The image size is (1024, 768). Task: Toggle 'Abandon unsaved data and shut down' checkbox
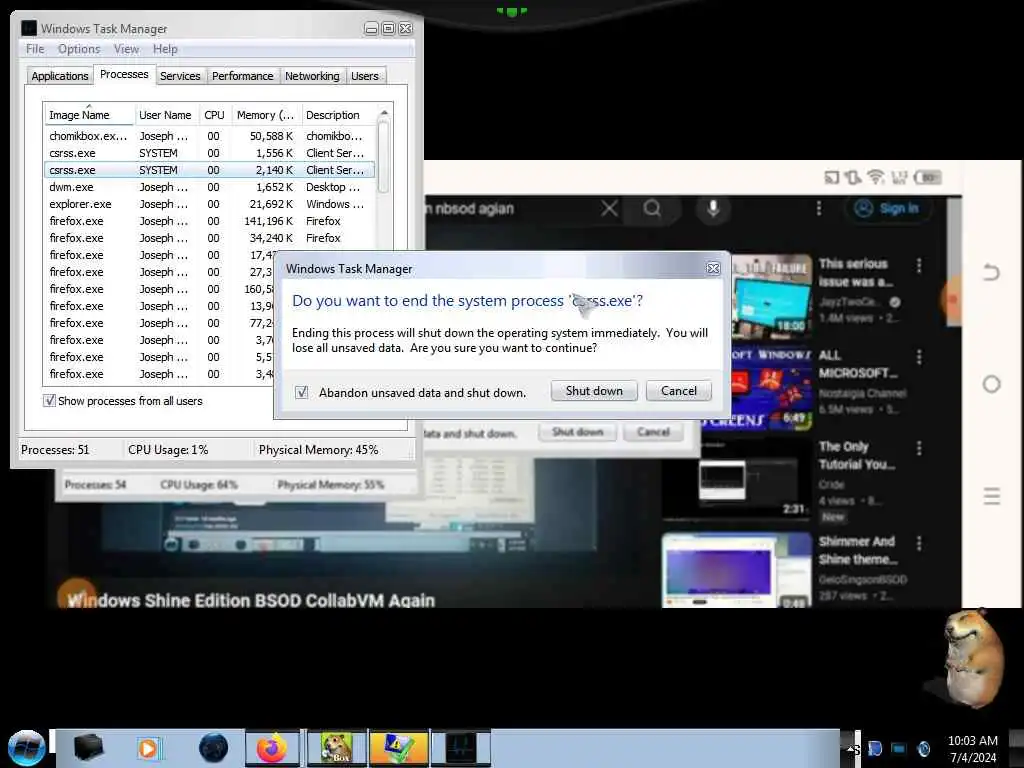click(x=301, y=392)
